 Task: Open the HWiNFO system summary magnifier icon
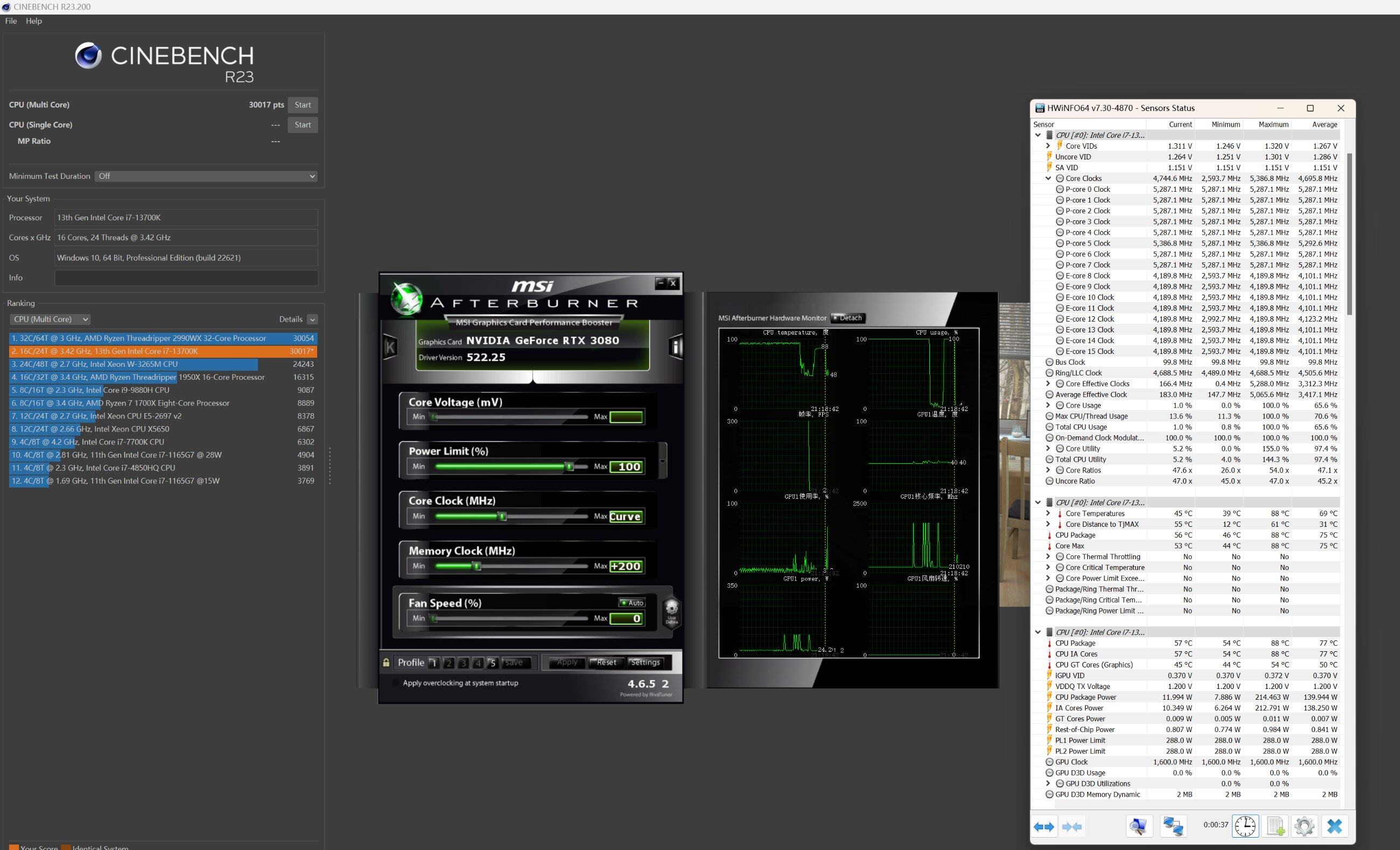click(1139, 826)
